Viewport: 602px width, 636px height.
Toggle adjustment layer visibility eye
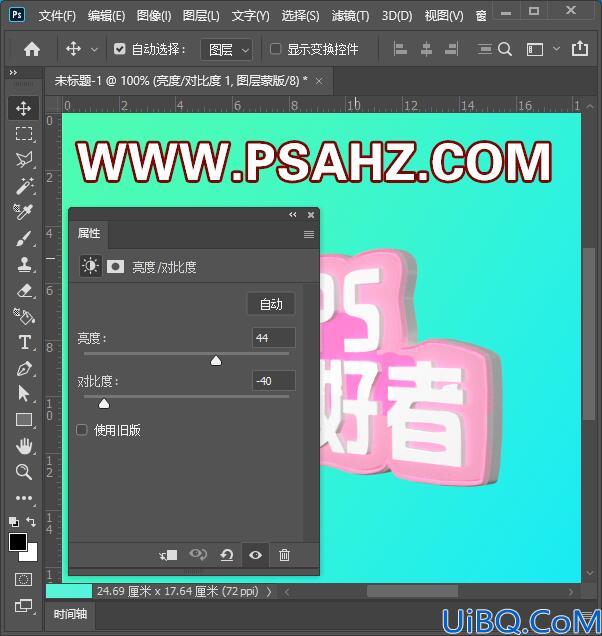click(255, 555)
